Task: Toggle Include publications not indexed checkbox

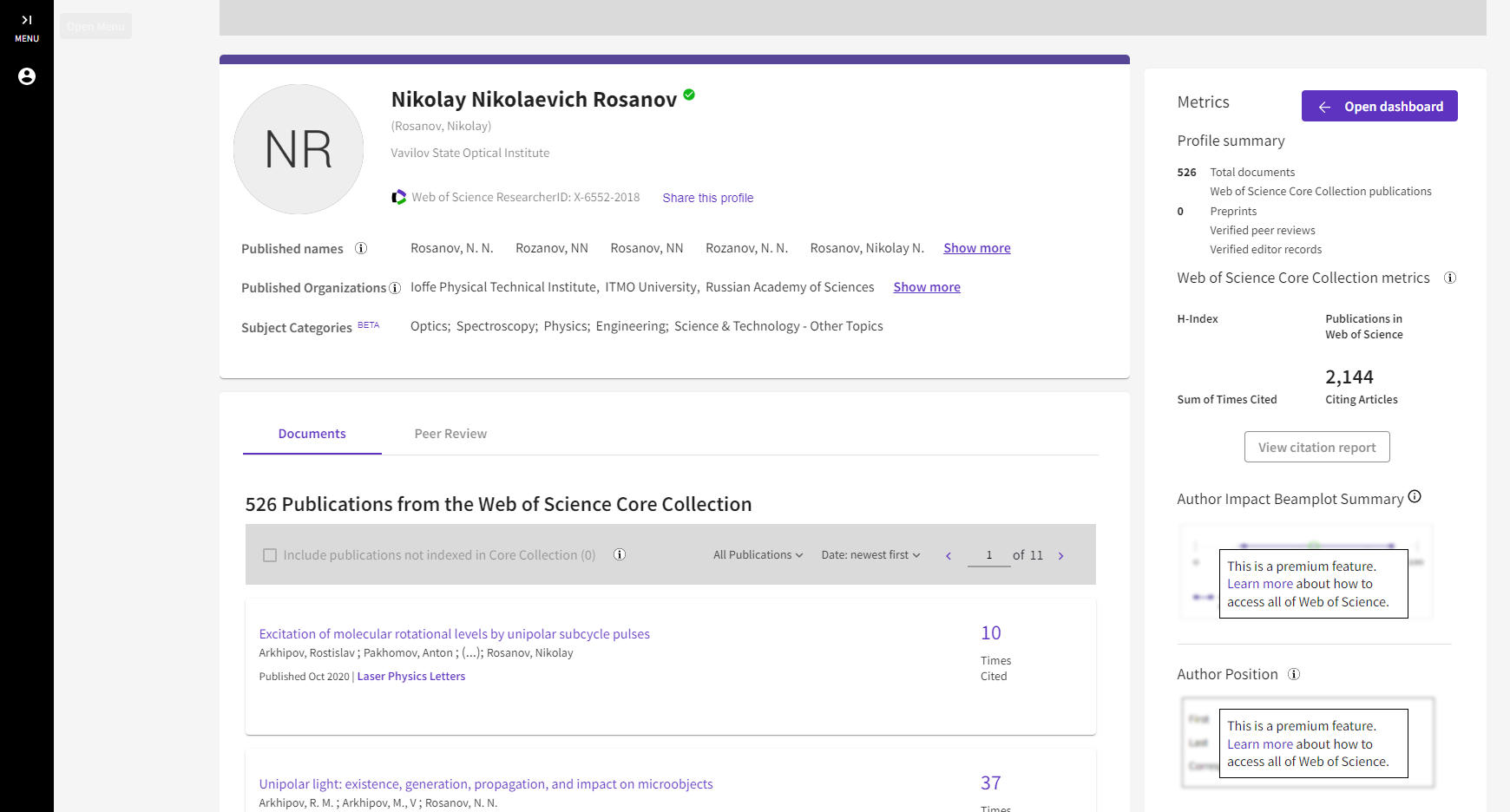Action: [x=270, y=555]
